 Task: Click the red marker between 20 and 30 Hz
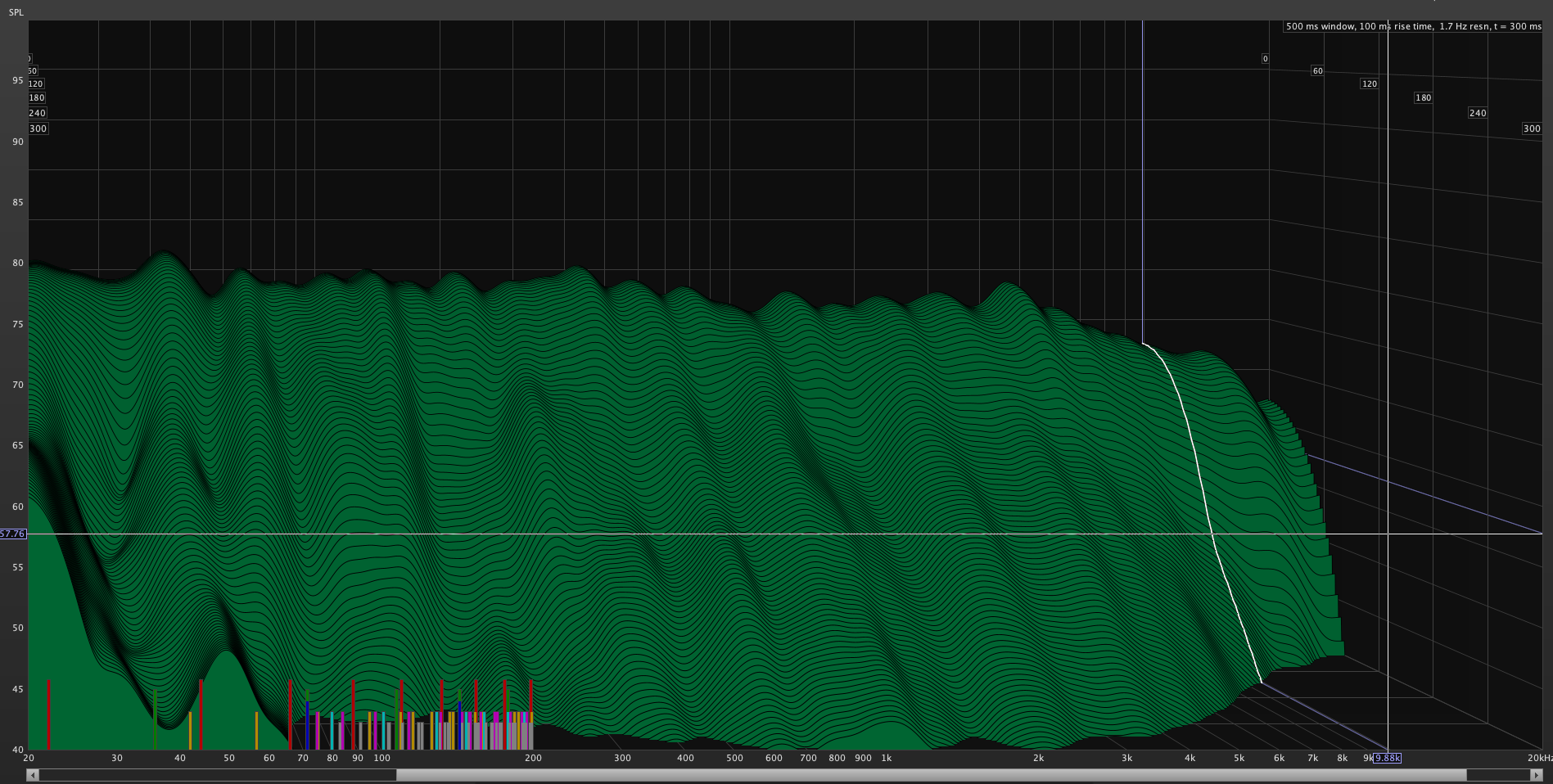point(48,714)
